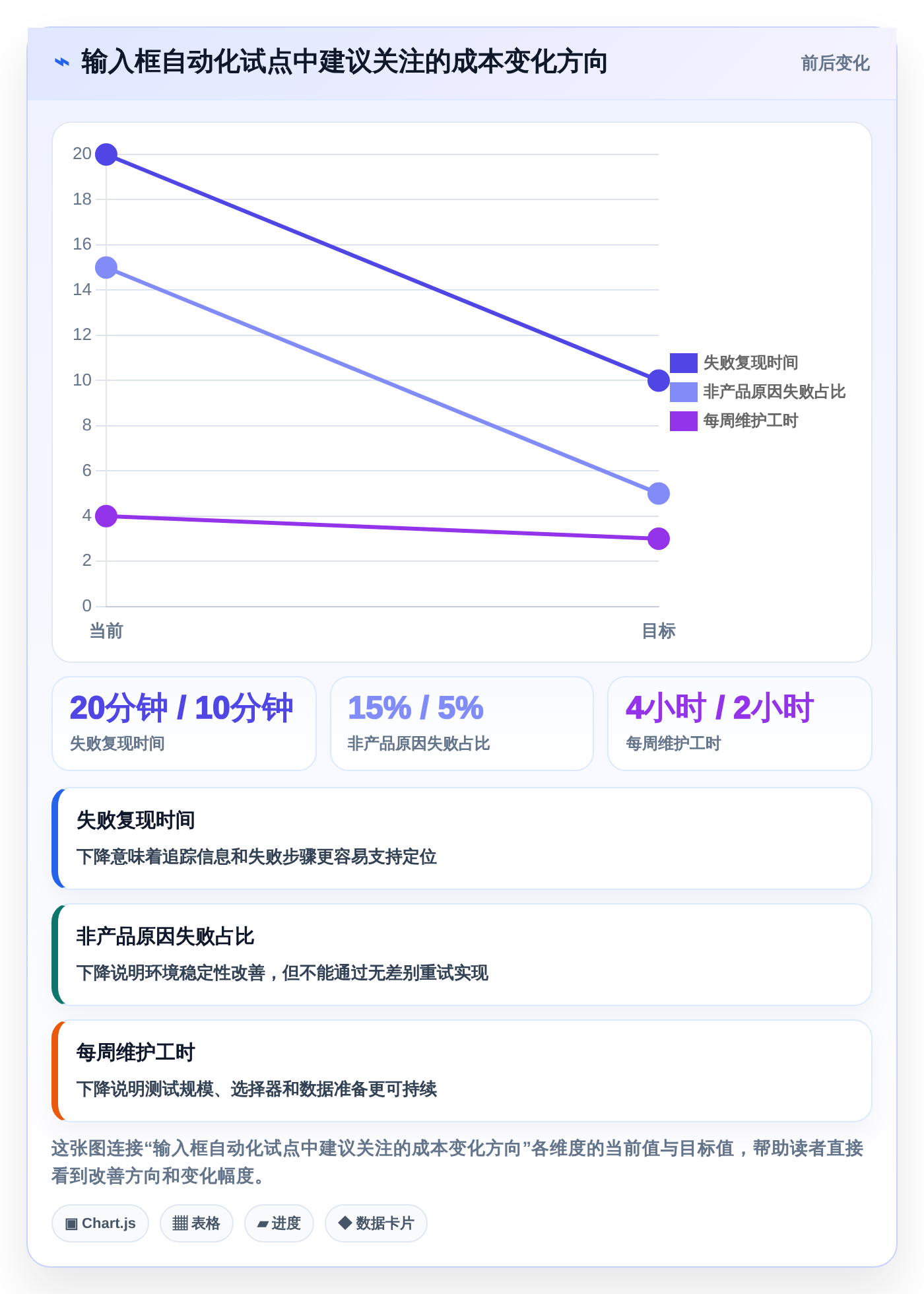Image resolution: width=924 pixels, height=1294 pixels.
Task: Click the 每周维护工时 description card heading
Action: 135,1052
